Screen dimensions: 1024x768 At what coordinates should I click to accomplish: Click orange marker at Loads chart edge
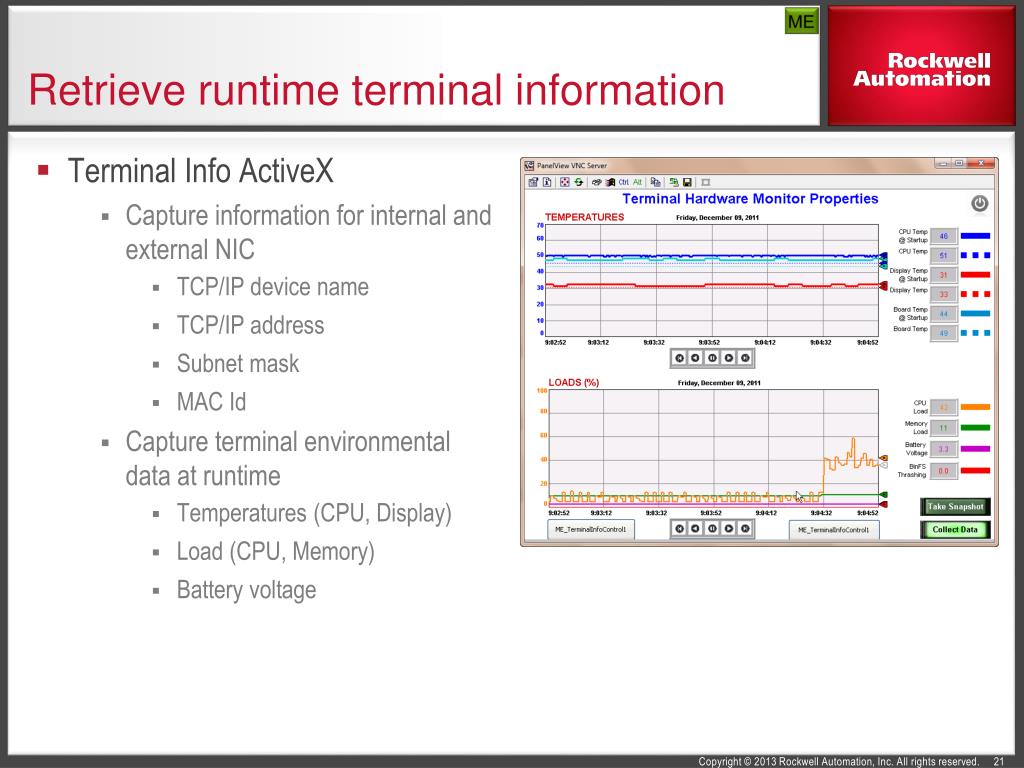[884, 458]
